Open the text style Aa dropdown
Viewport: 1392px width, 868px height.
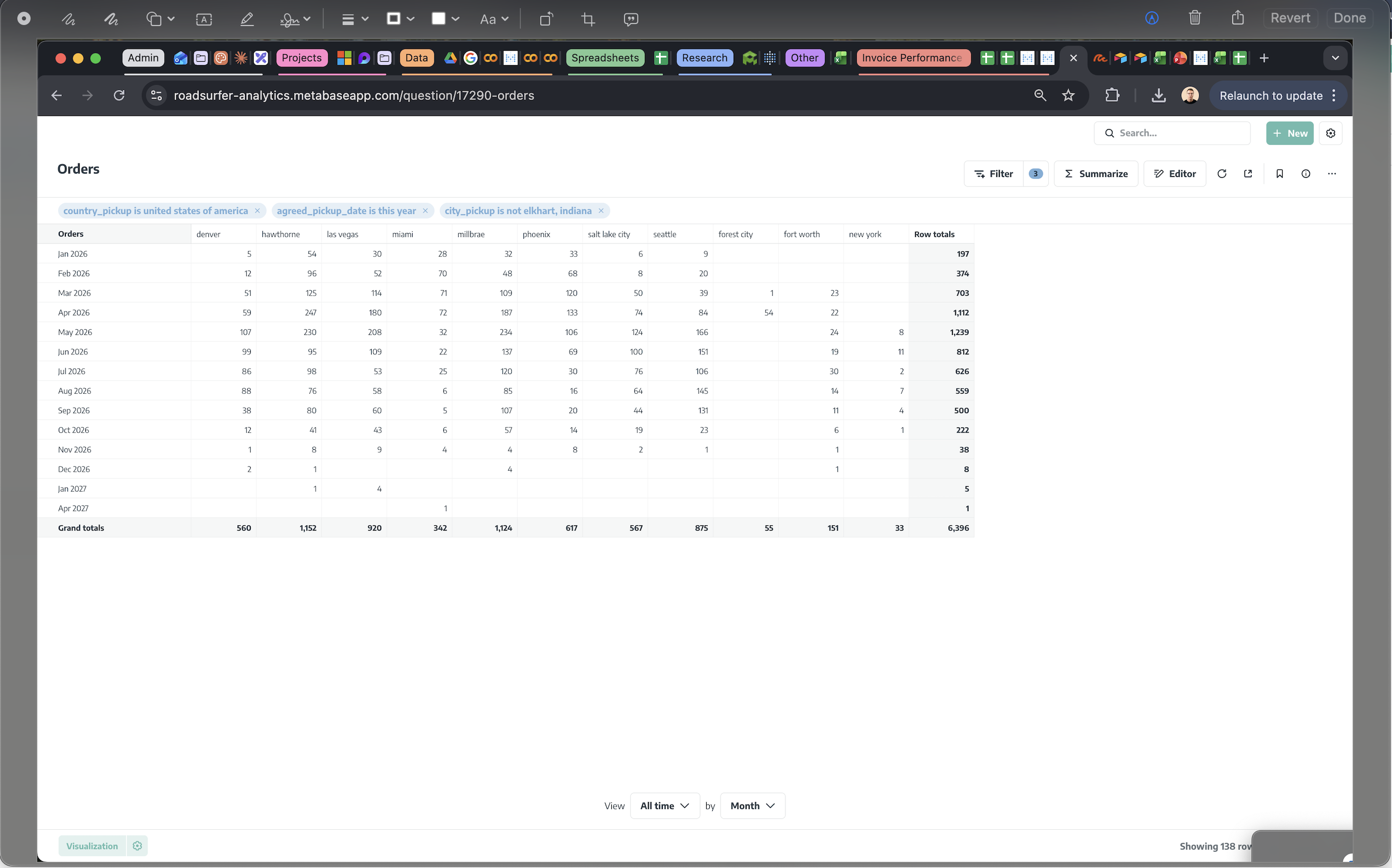click(x=494, y=19)
